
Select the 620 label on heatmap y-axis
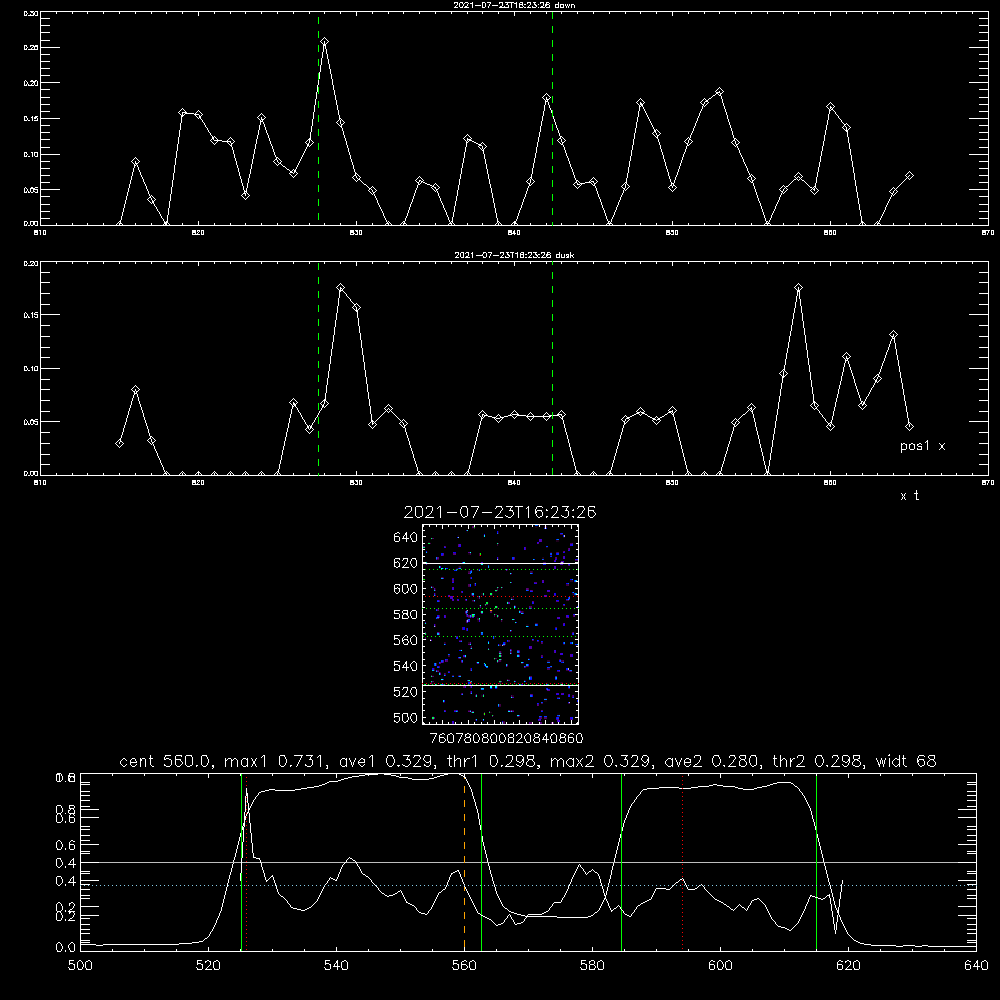click(x=405, y=563)
